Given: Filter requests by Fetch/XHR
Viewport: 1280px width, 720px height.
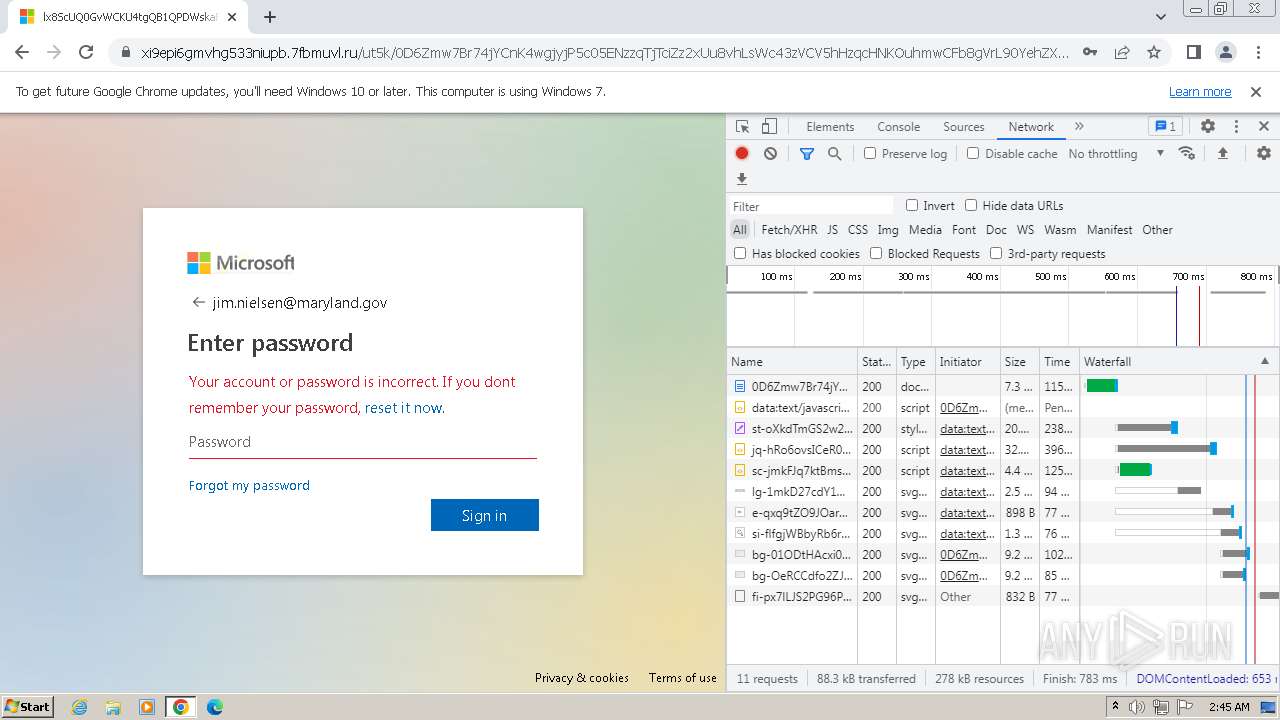Looking at the screenshot, I should point(789,230).
